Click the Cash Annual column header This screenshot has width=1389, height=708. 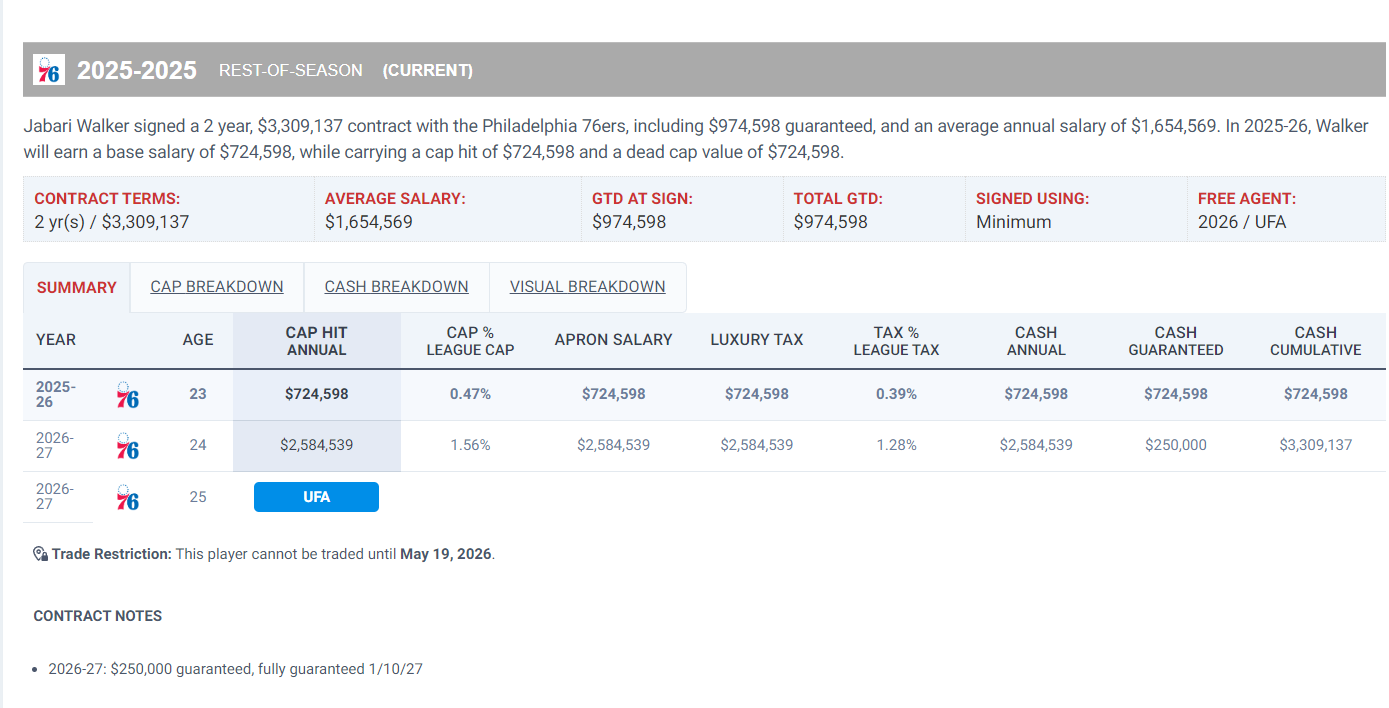click(1036, 341)
